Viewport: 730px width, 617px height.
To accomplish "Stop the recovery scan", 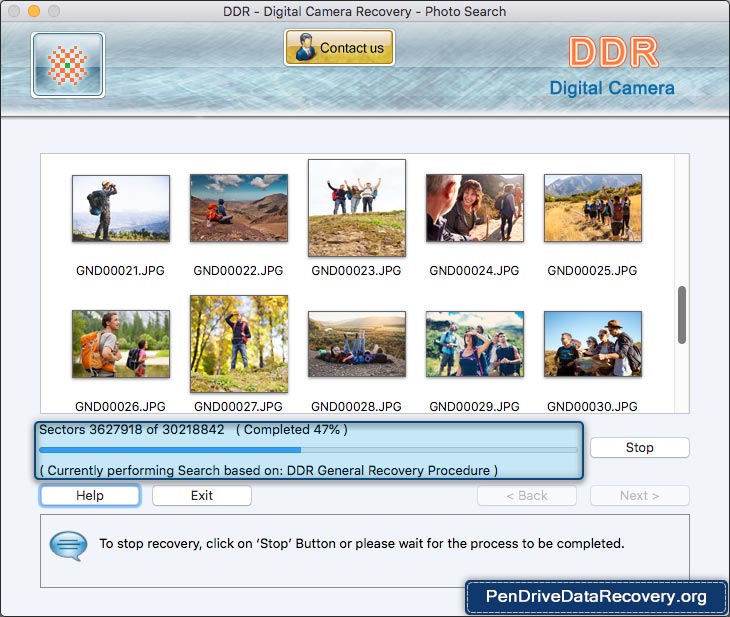I will [x=639, y=448].
